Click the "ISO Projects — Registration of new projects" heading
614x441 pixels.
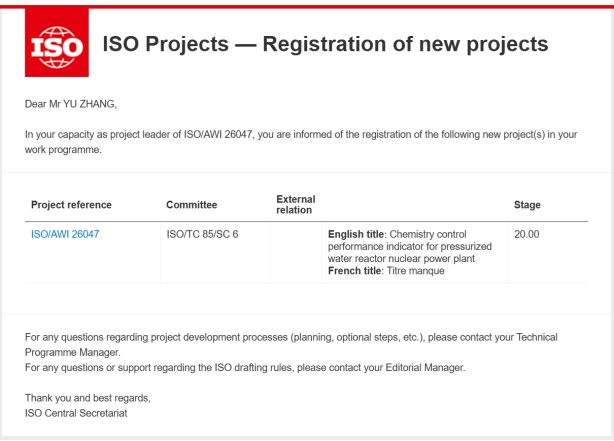[x=326, y=45]
